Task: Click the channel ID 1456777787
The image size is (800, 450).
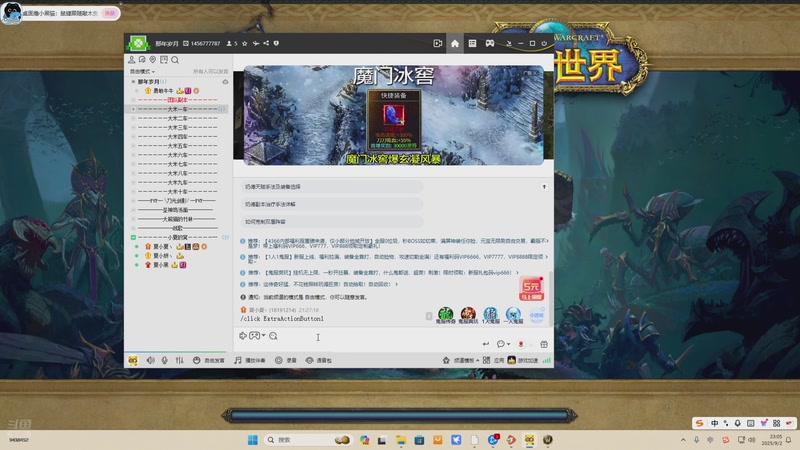Action: point(205,43)
